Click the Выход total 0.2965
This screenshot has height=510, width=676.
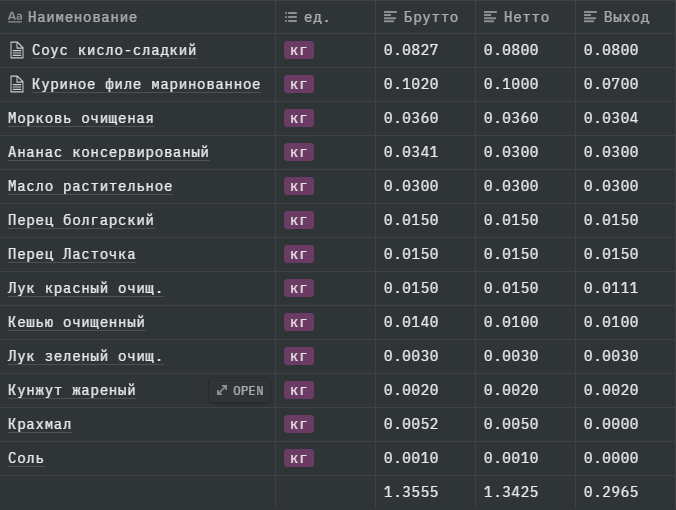611,492
